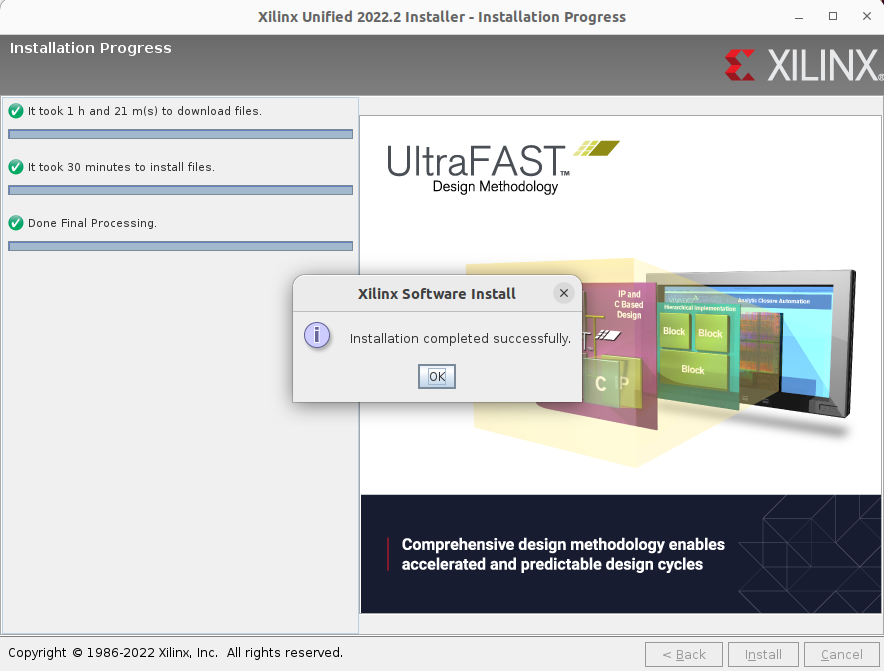
Task: Click the 'Xilinx Software Install' dialog title
Action: (x=436, y=294)
